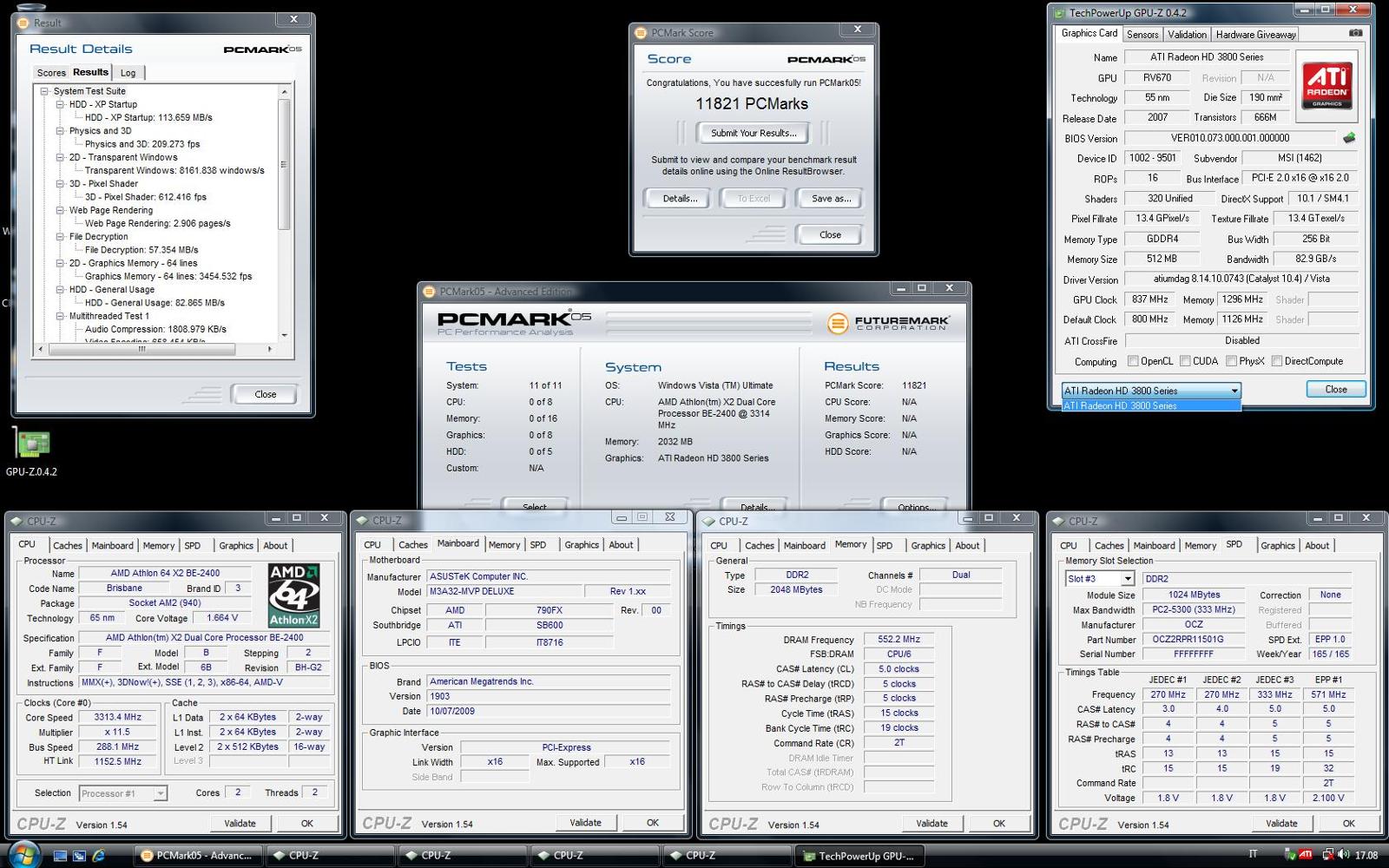This screenshot has height=868, width=1389.
Task: Click scroll-down arrow of Result tree scrollbar
Action: (x=284, y=335)
